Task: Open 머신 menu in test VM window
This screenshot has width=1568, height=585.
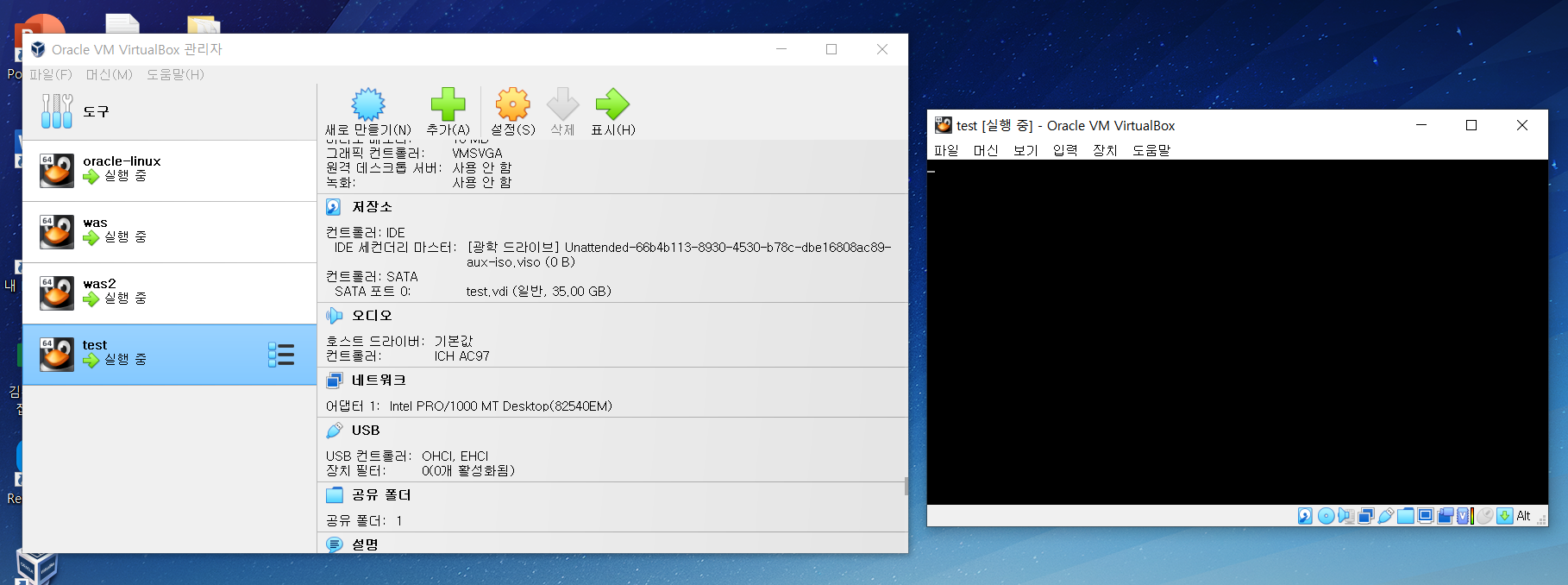Action: click(x=986, y=150)
